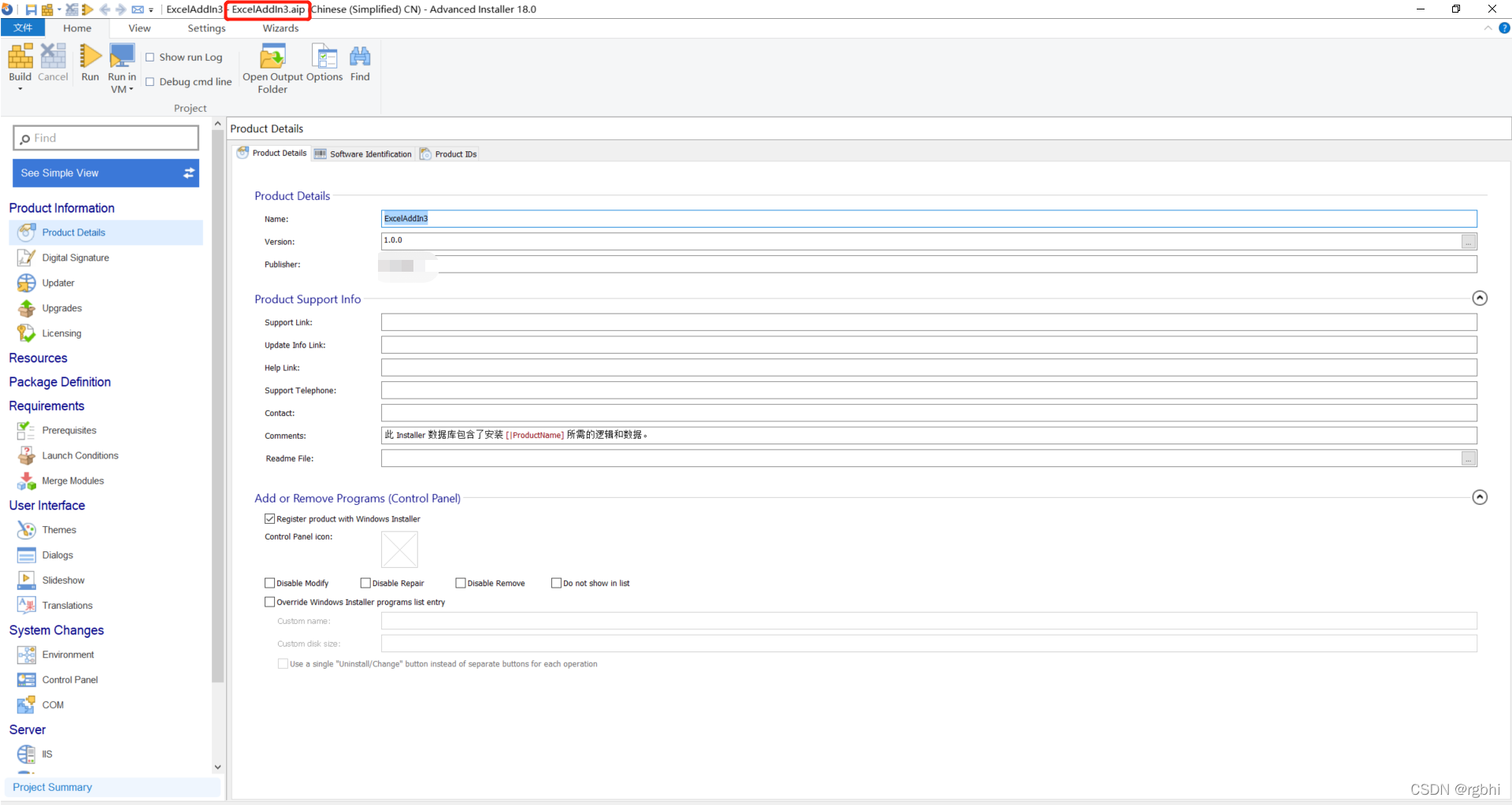Choose a Control Panel icon
Viewport: 1512px width, 805px height.
click(x=399, y=549)
